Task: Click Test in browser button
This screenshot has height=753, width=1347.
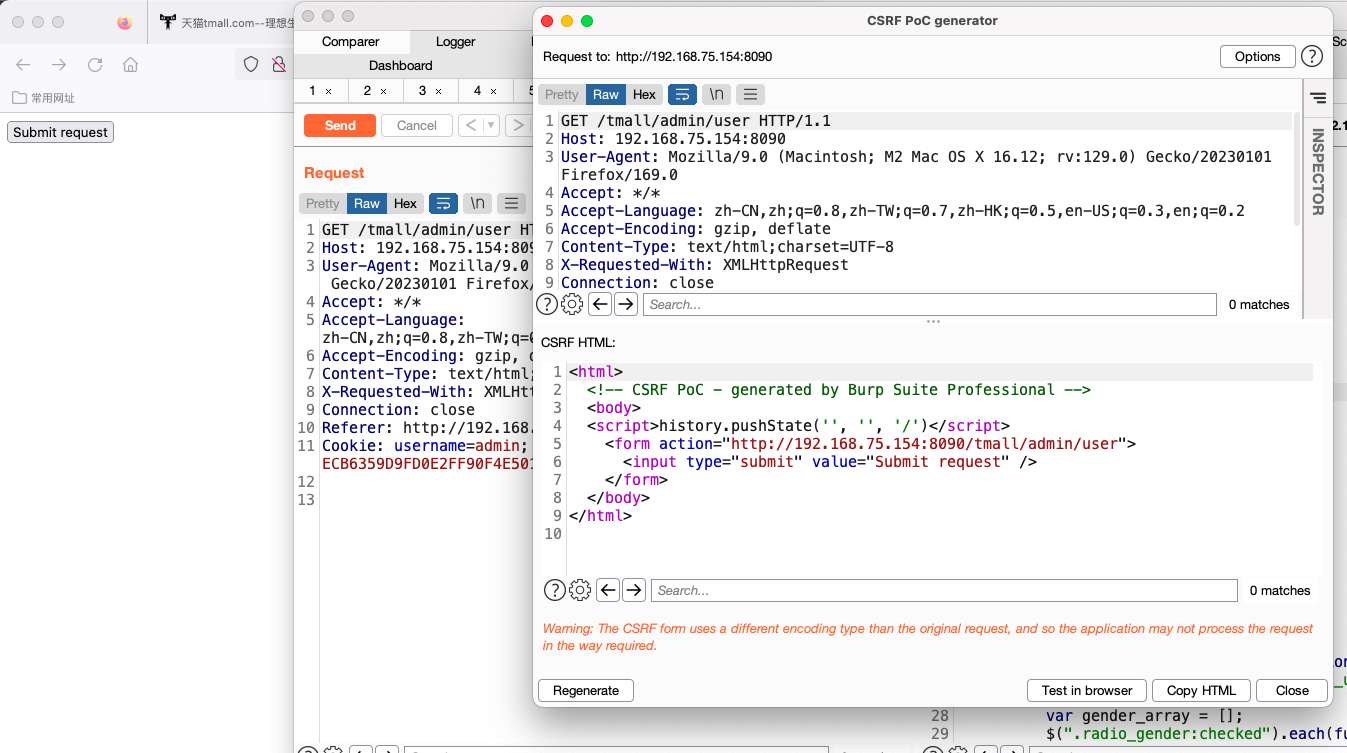Action: pos(1087,690)
